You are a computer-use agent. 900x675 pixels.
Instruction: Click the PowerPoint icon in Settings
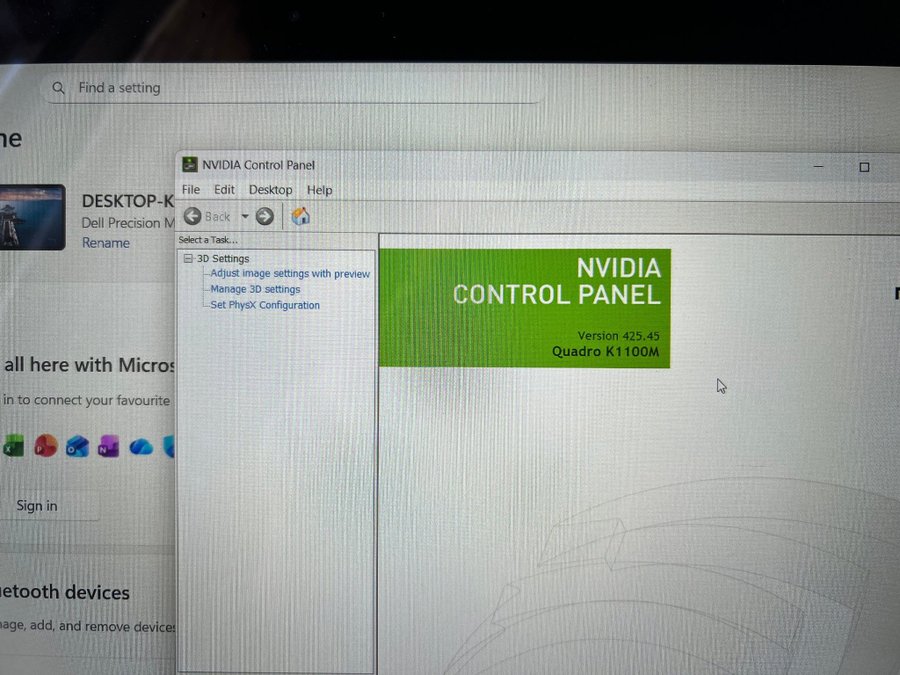coord(45,446)
